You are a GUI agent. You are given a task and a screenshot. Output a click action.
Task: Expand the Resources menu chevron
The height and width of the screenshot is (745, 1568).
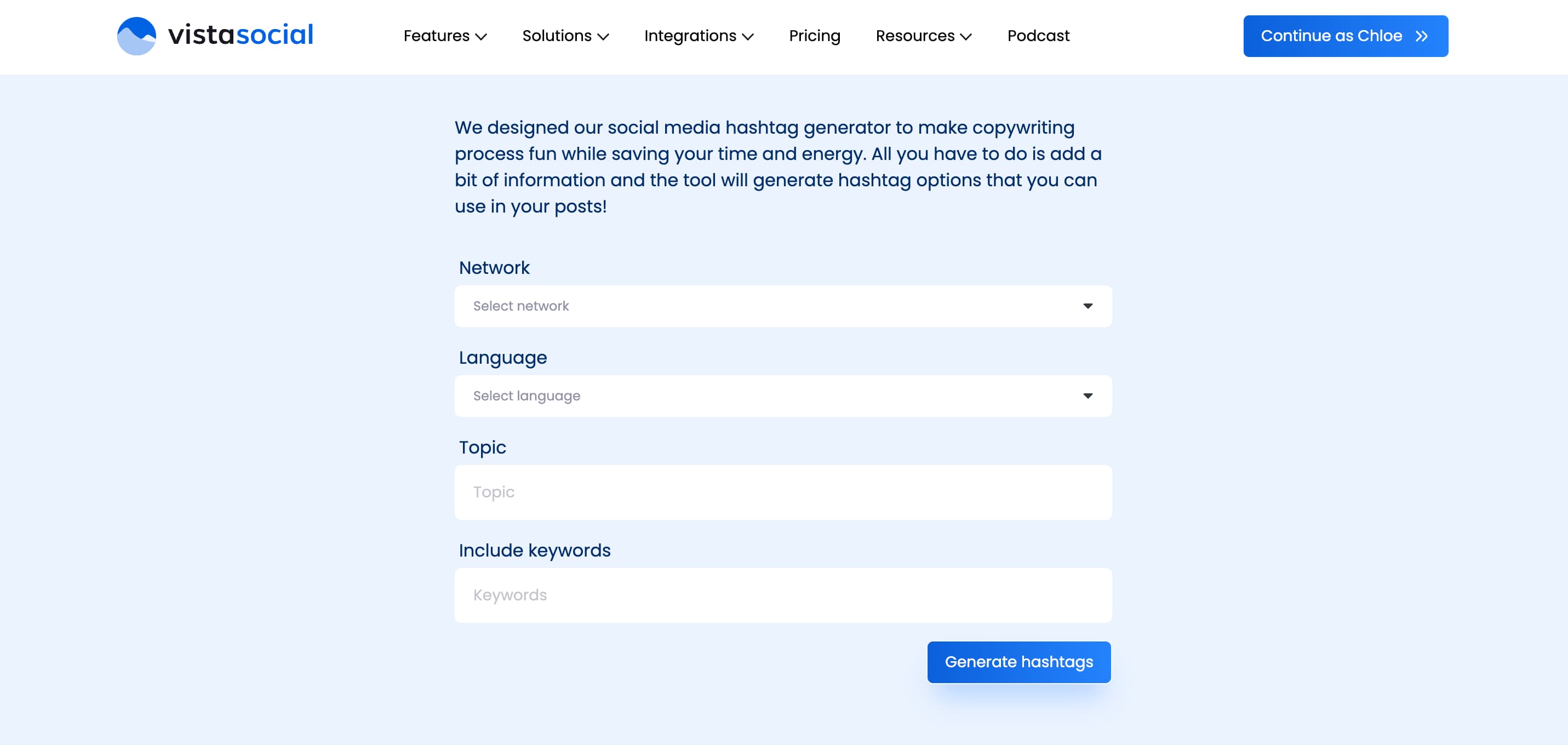pos(965,37)
